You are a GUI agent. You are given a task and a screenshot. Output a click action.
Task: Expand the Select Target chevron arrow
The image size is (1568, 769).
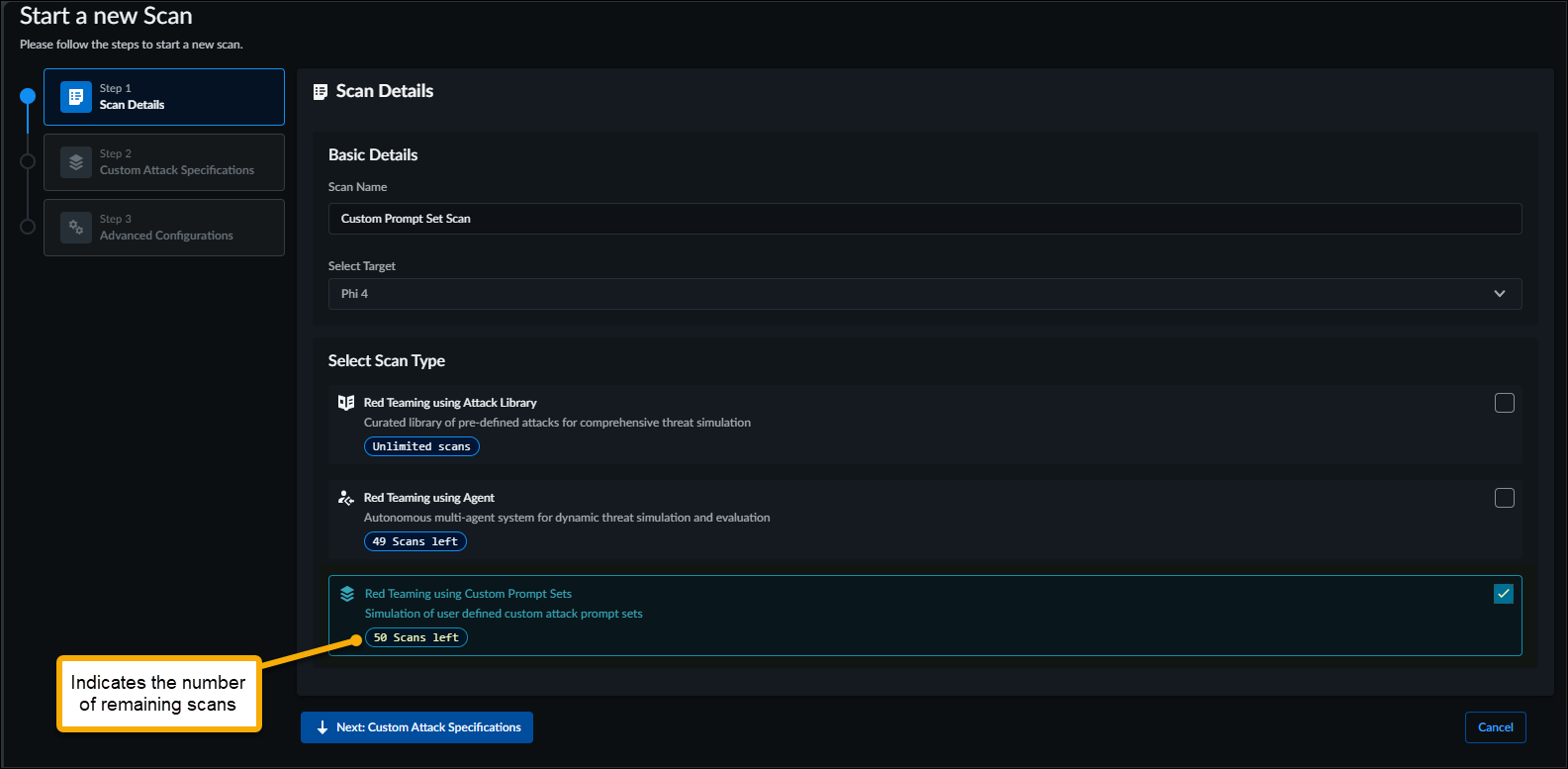(x=1499, y=294)
